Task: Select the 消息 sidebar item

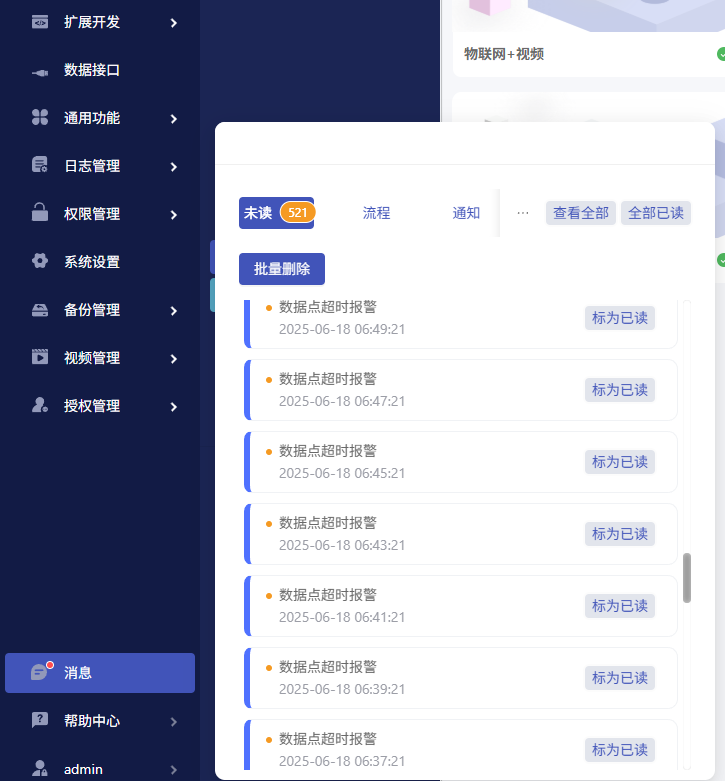Action: click(x=100, y=673)
